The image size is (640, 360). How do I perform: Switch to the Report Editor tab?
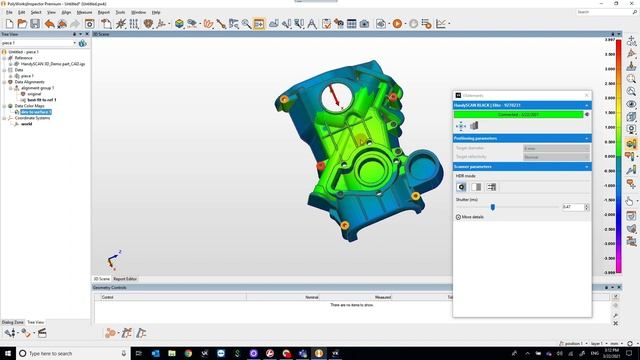click(x=125, y=279)
